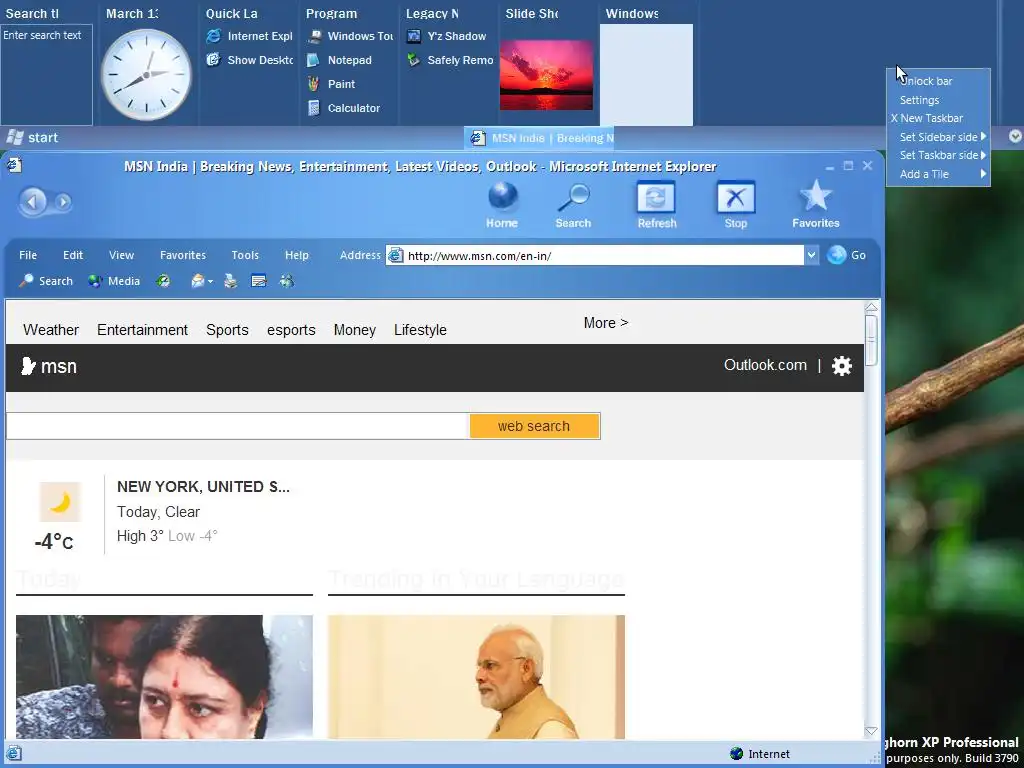Open the Money link
The height and width of the screenshot is (768, 1024).
(x=355, y=330)
